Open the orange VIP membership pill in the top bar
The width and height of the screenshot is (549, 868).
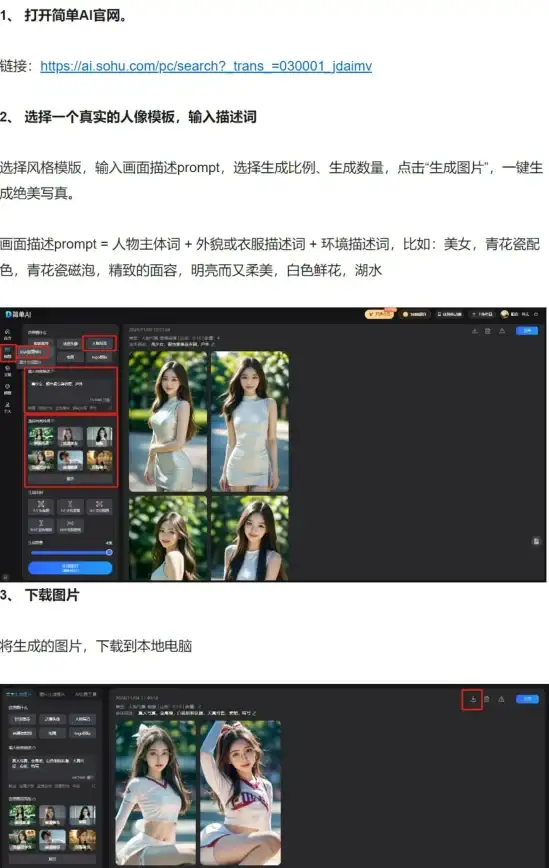tap(380, 314)
